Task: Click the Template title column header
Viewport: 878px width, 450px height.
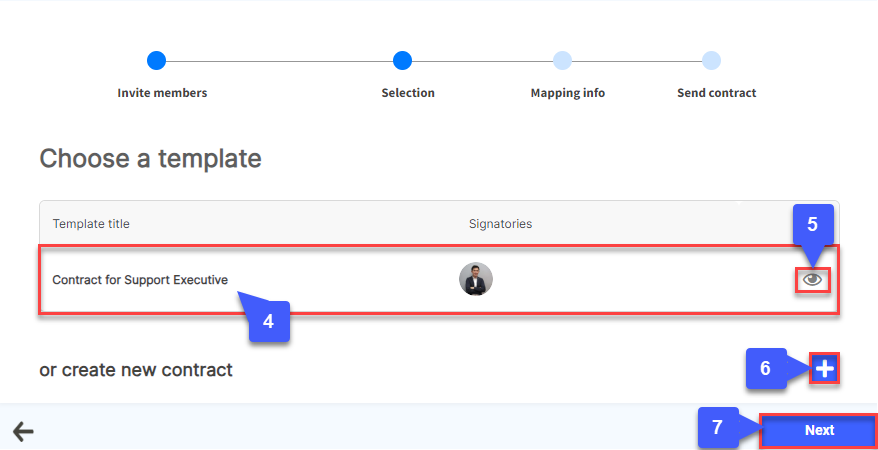Action: point(91,224)
